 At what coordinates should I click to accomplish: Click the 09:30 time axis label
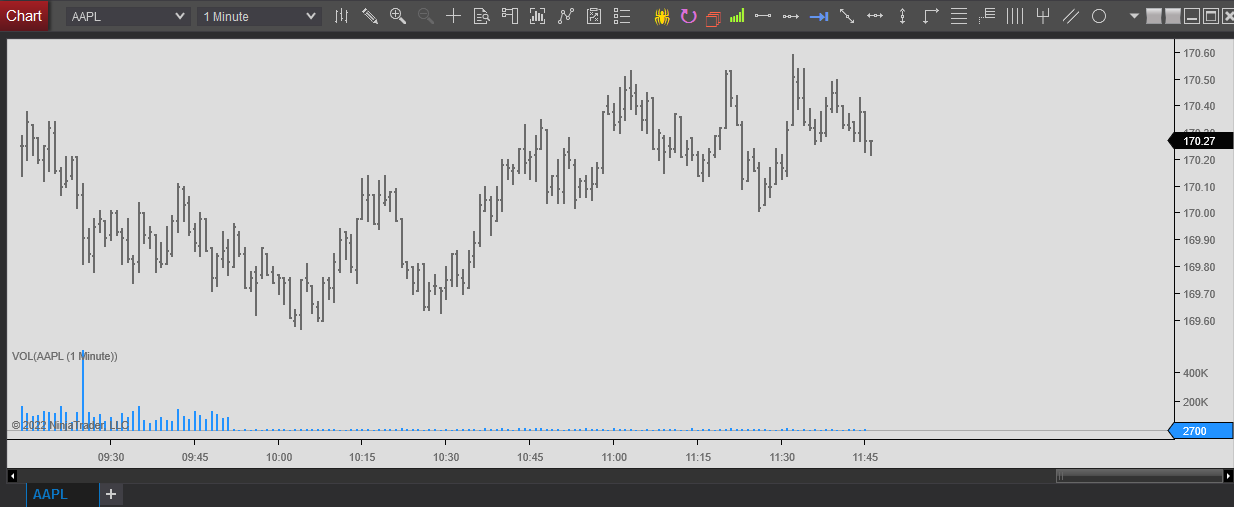pos(111,457)
